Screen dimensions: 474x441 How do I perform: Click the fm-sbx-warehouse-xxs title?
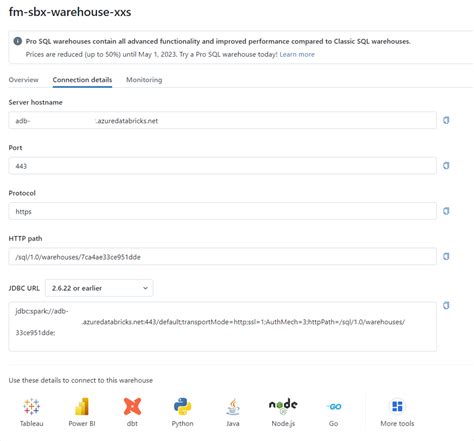(70, 12)
